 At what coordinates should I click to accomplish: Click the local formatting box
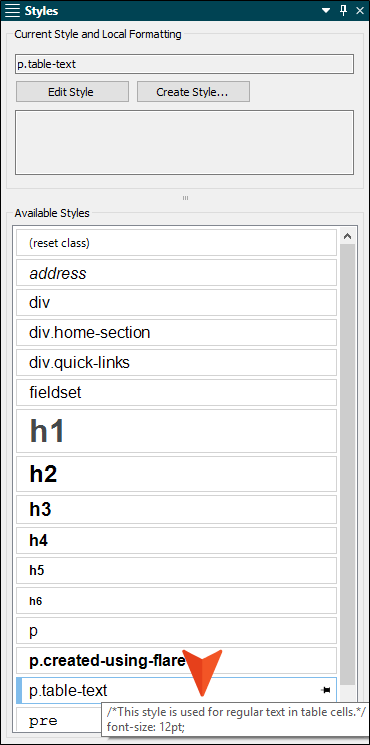coord(184,143)
